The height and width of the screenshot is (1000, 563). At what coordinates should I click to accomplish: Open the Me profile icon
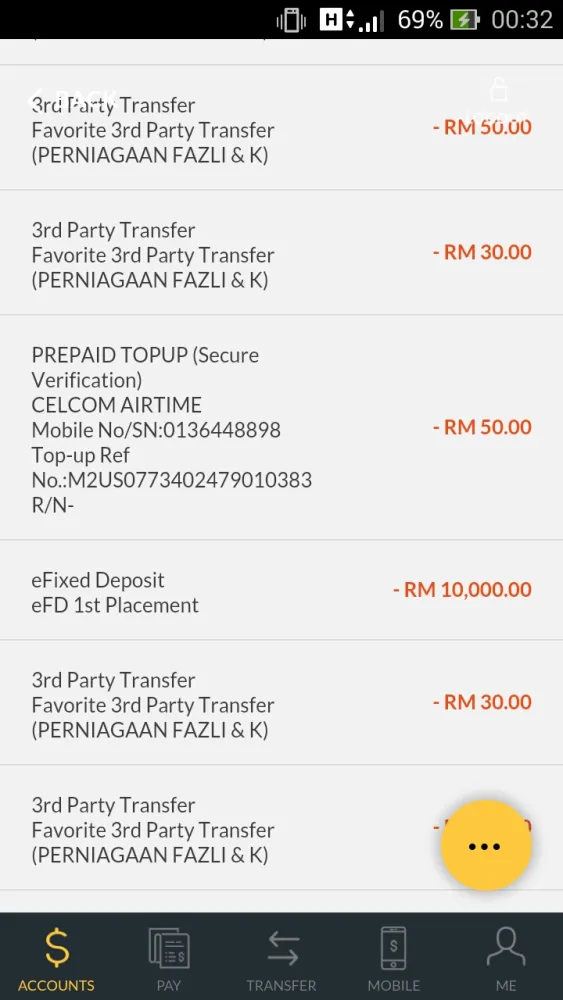pyautogui.click(x=506, y=947)
